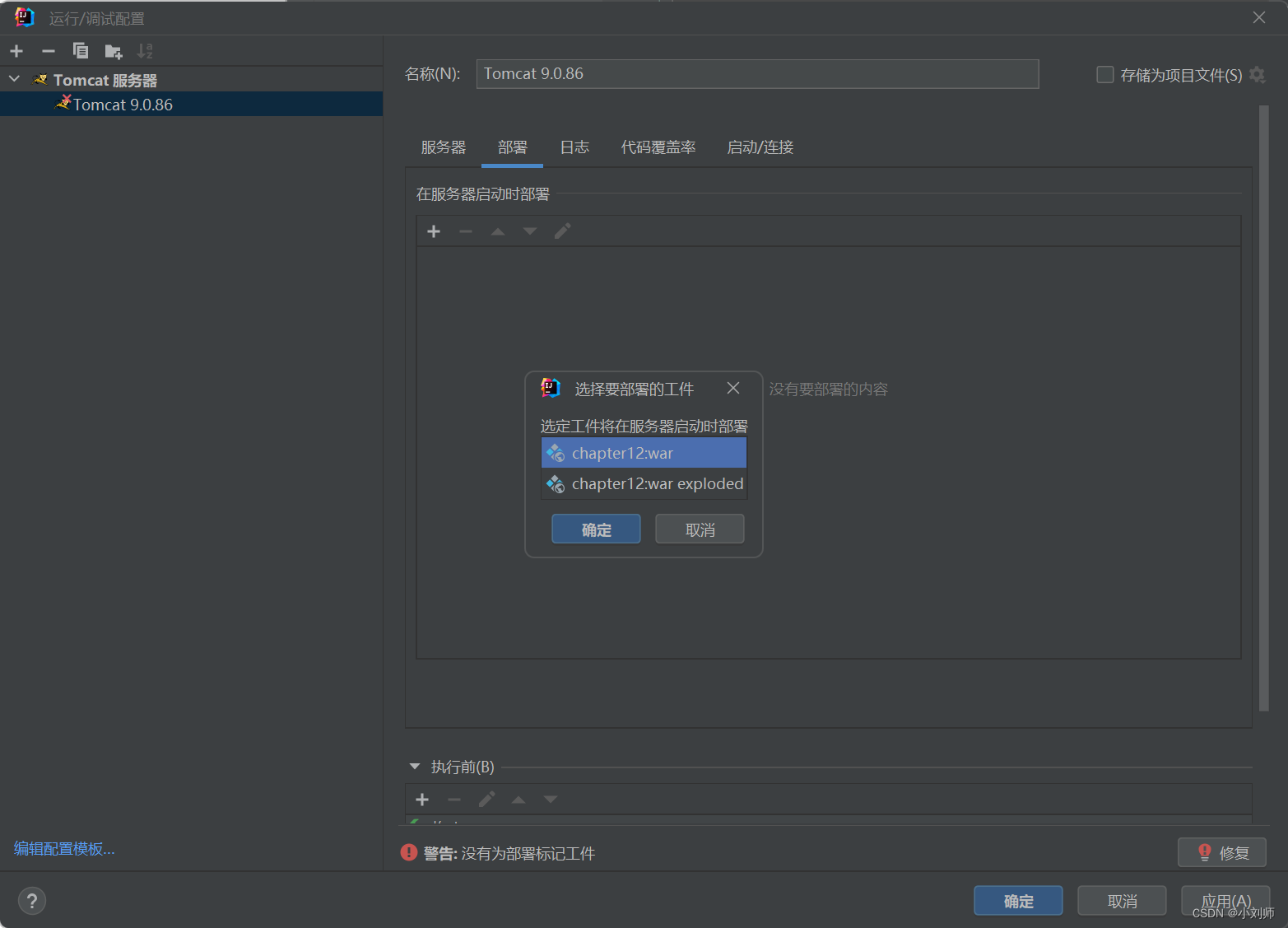Image resolution: width=1288 pixels, height=928 pixels.
Task: Move before-launch task down arrow
Action: click(x=551, y=800)
